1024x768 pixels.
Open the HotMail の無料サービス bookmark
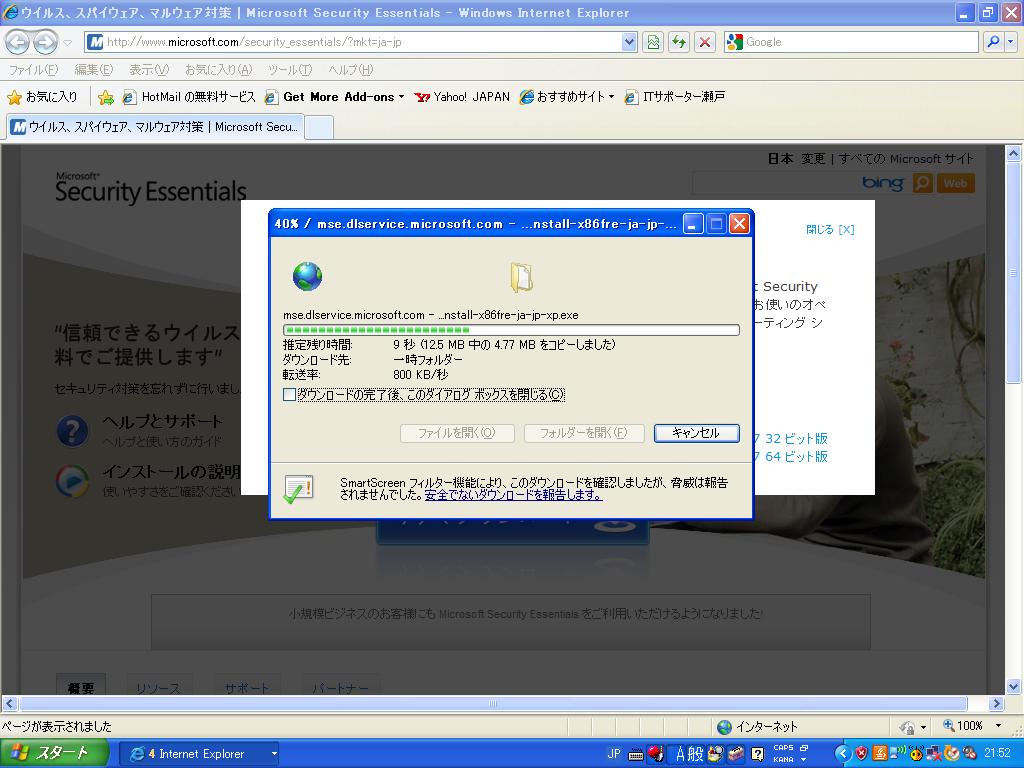pyautogui.click(x=189, y=97)
